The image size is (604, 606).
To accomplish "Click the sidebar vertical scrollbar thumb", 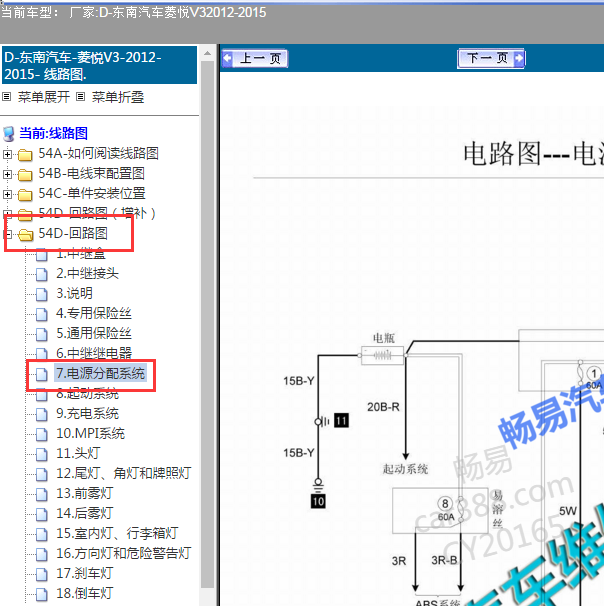I will (208, 325).
